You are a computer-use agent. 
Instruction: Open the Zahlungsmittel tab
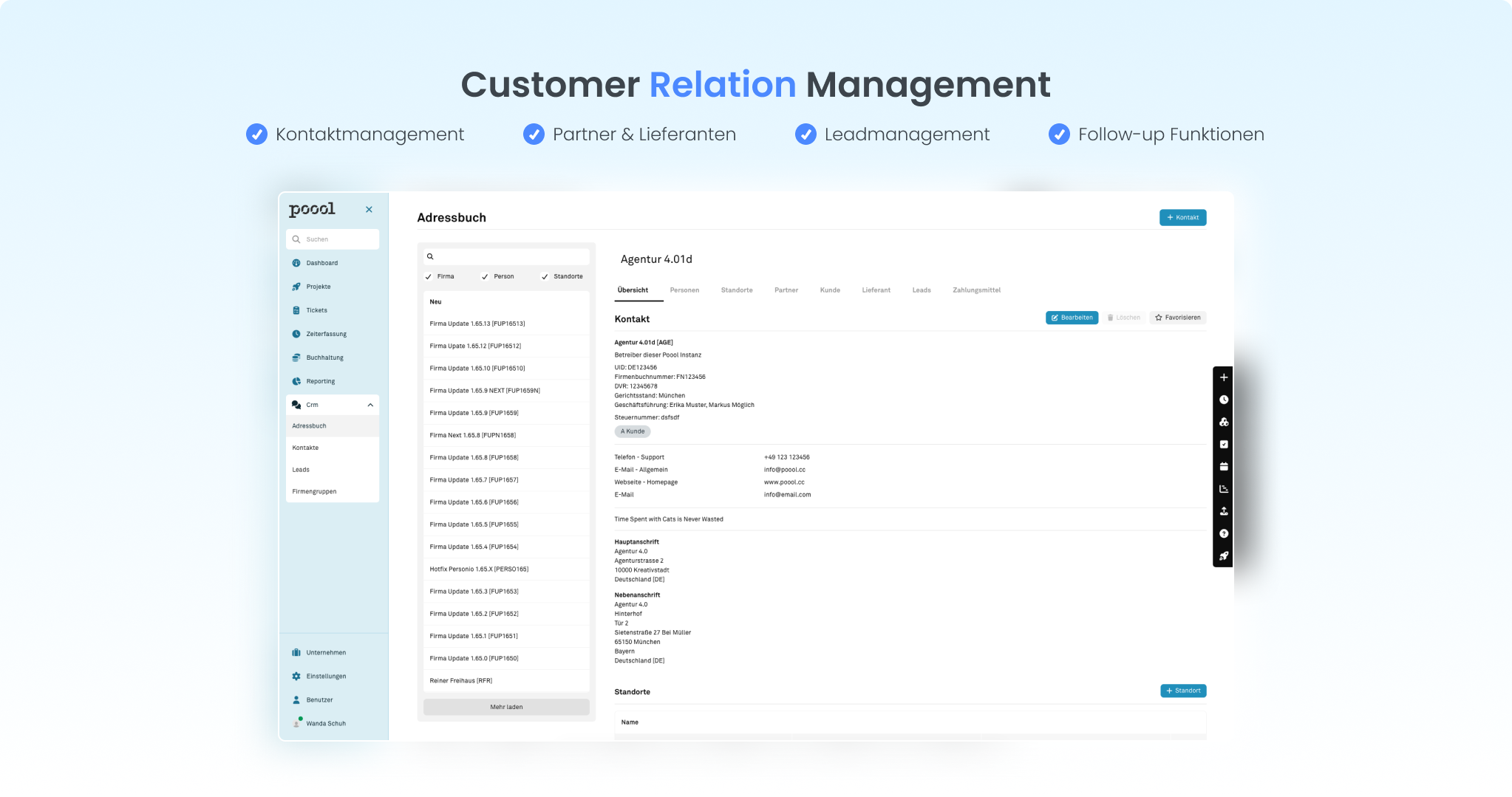[x=977, y=290]
